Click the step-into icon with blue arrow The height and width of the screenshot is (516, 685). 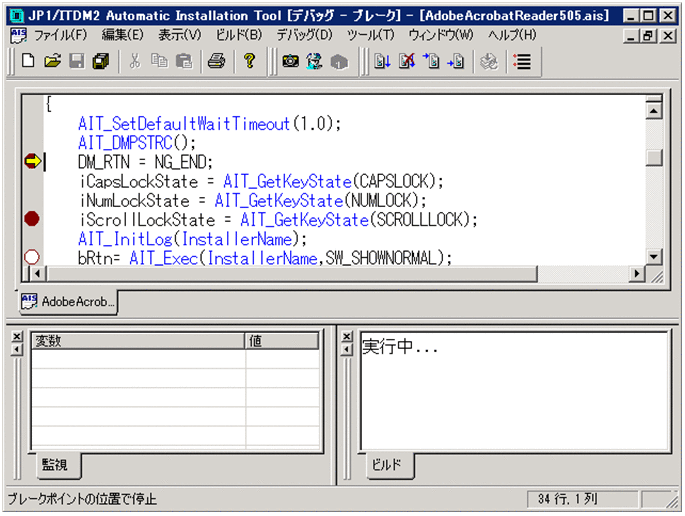pos(431,61)
